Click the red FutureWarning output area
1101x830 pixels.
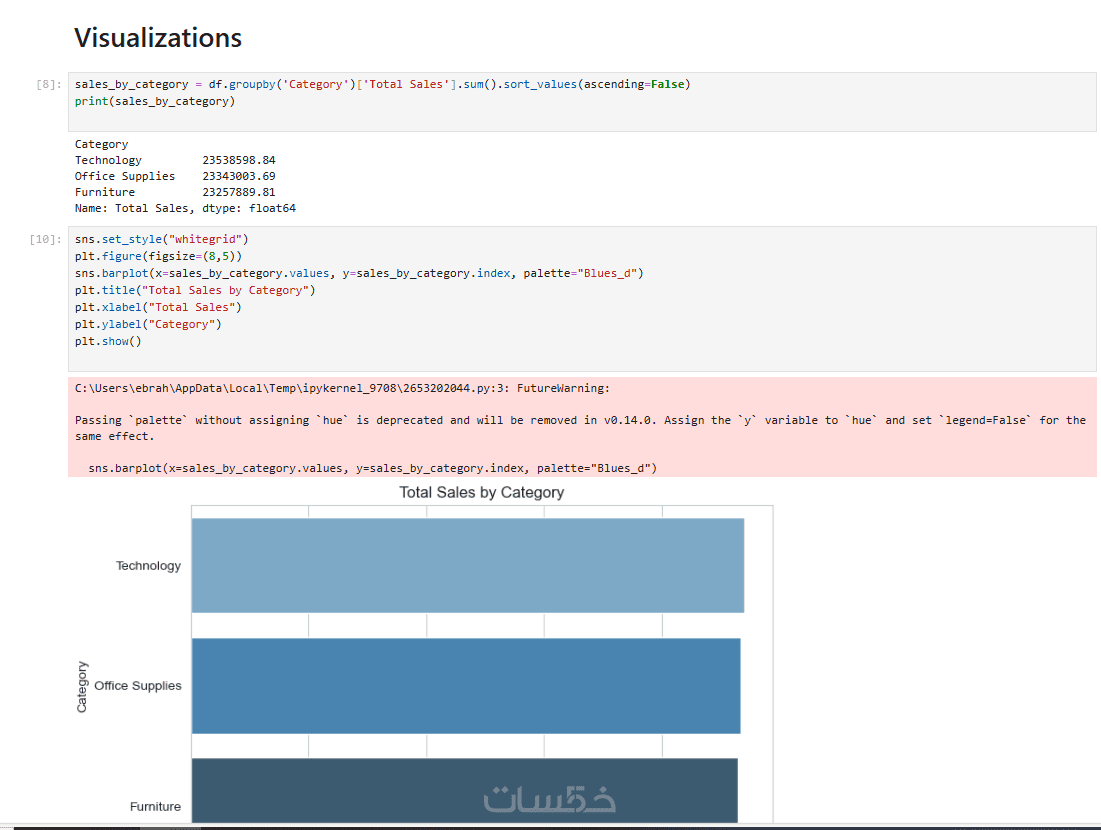click(580, 427)
